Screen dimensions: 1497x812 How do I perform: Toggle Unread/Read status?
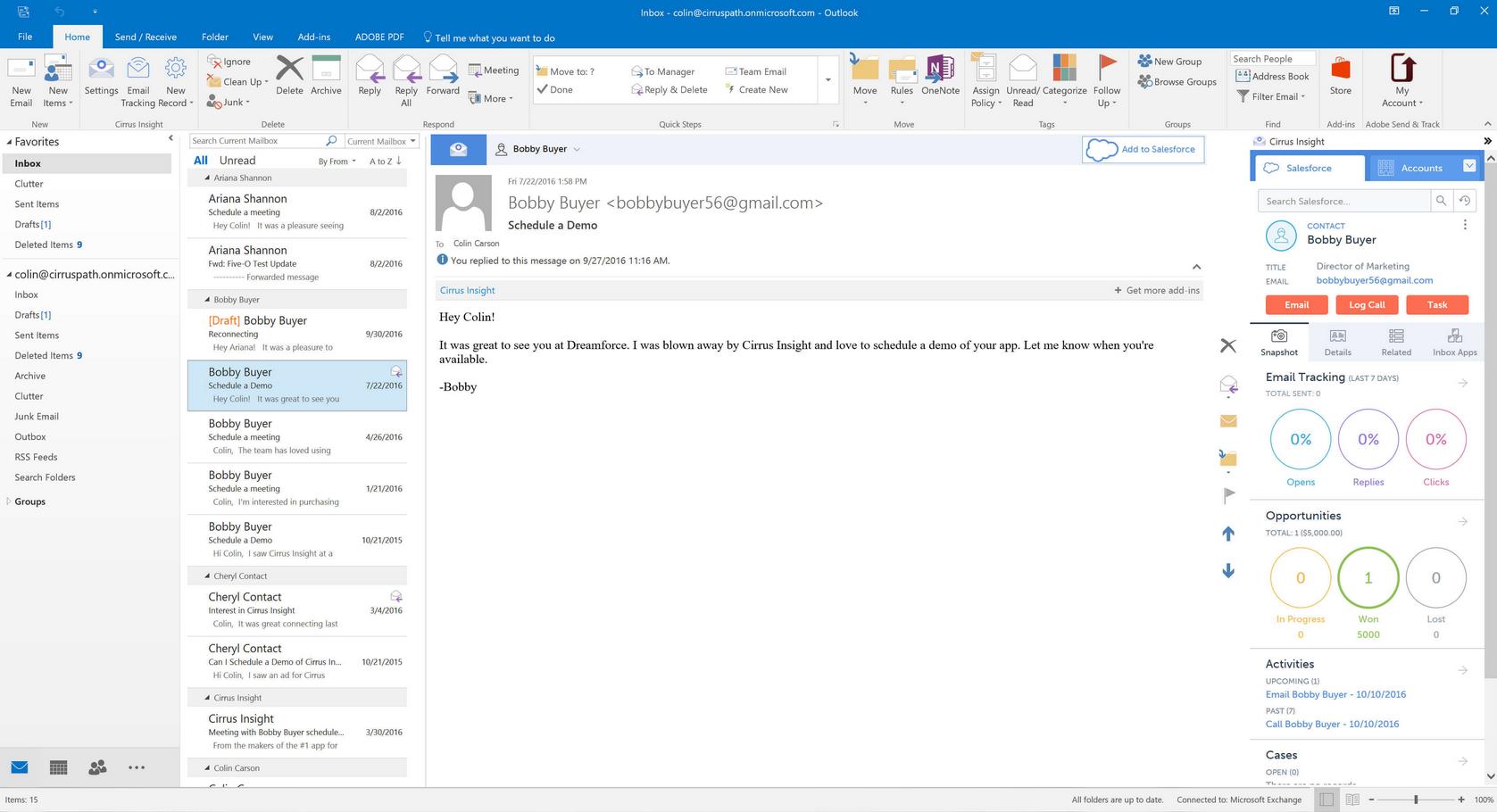coord(1022,80)
